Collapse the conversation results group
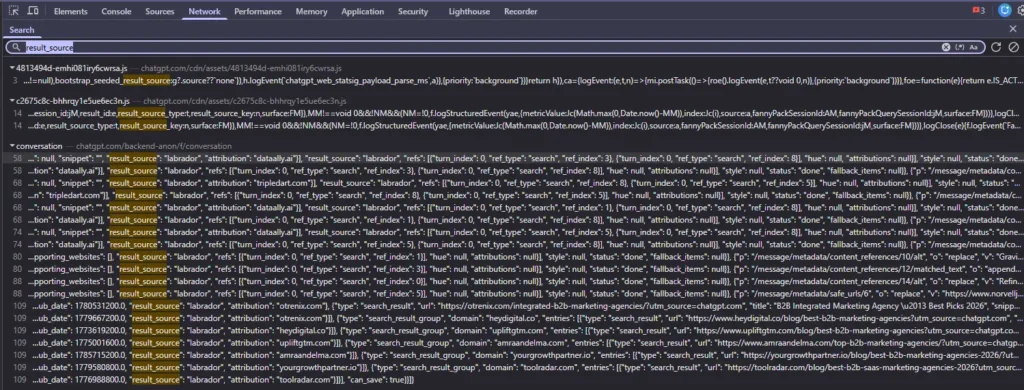The width and height of the screenshot is (1024, 390). click(12, 146)
